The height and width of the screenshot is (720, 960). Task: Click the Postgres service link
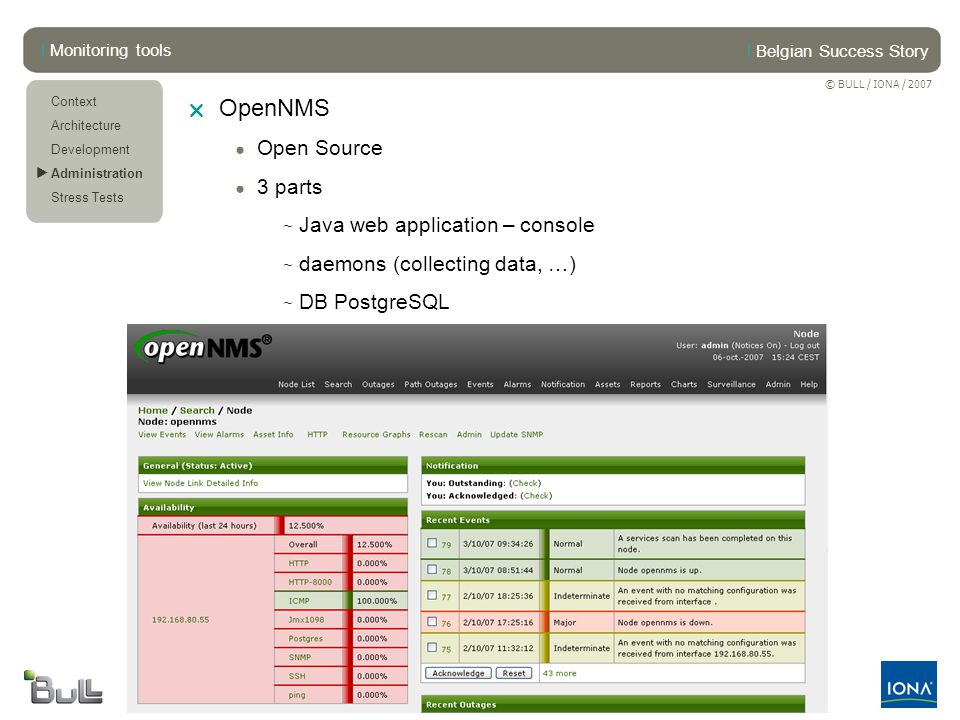point(306,639)
